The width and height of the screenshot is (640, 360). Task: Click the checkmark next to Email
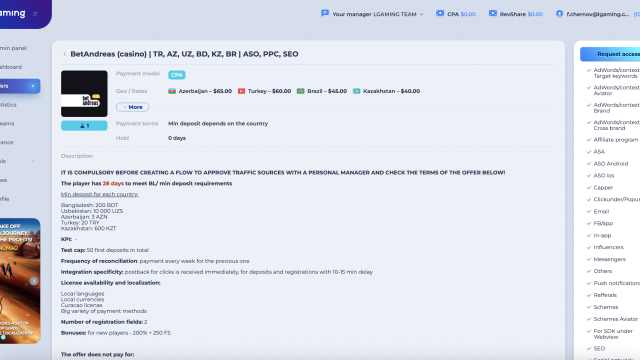[589, 211]
